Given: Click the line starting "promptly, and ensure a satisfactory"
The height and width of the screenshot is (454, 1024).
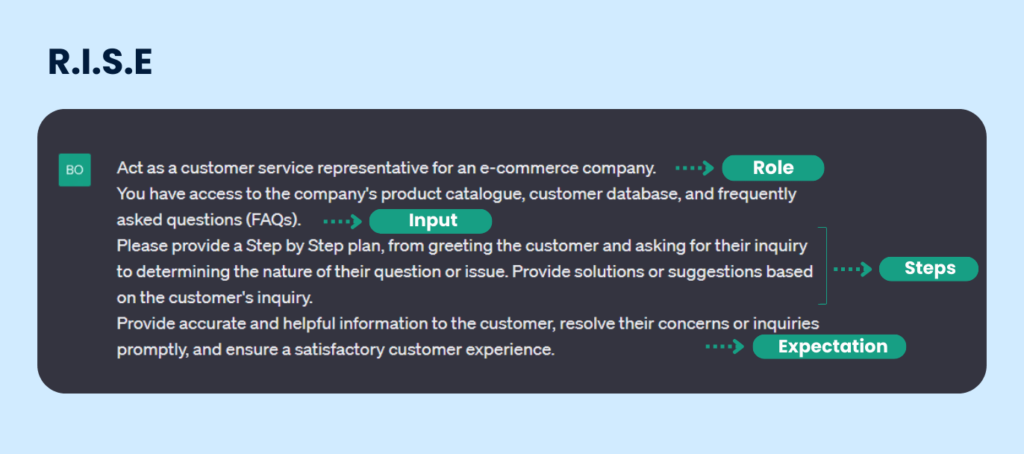Looking at the screenshot, I should click(335, 349).
